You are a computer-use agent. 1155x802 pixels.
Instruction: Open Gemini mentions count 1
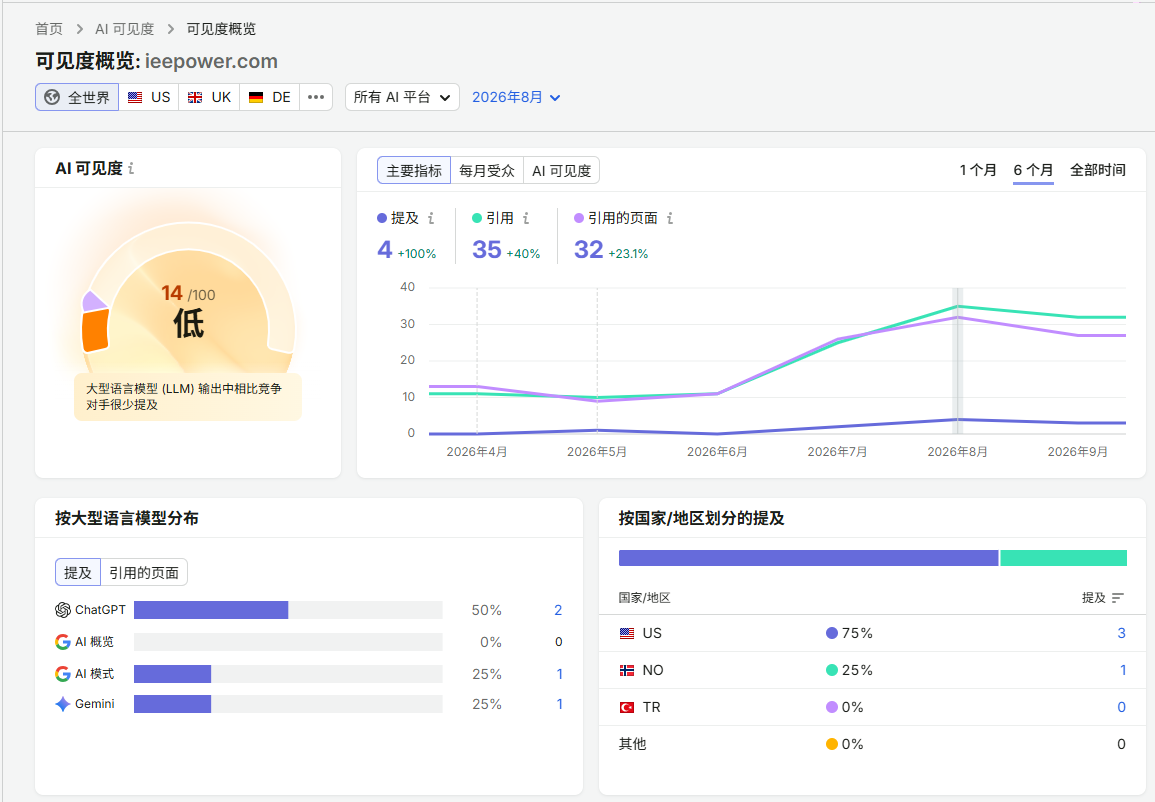(559, 704)
